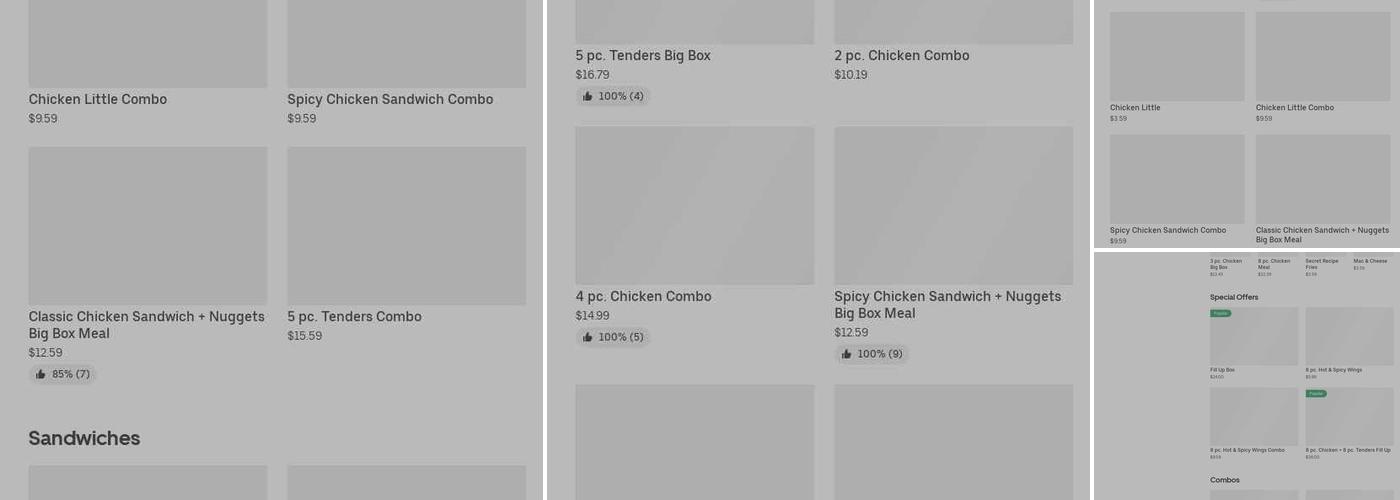
Task: Click the thumbs-up icon beside 100% (9)
Action: coord(847,354)
